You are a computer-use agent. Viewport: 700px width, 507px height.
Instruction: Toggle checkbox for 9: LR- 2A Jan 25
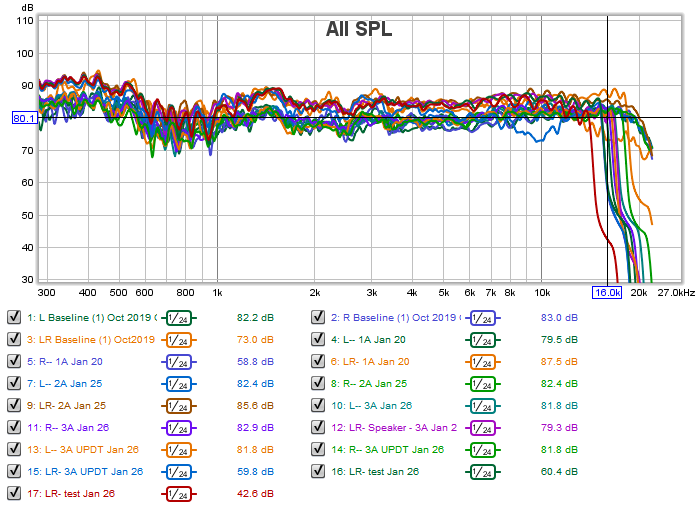coord(14,405)
